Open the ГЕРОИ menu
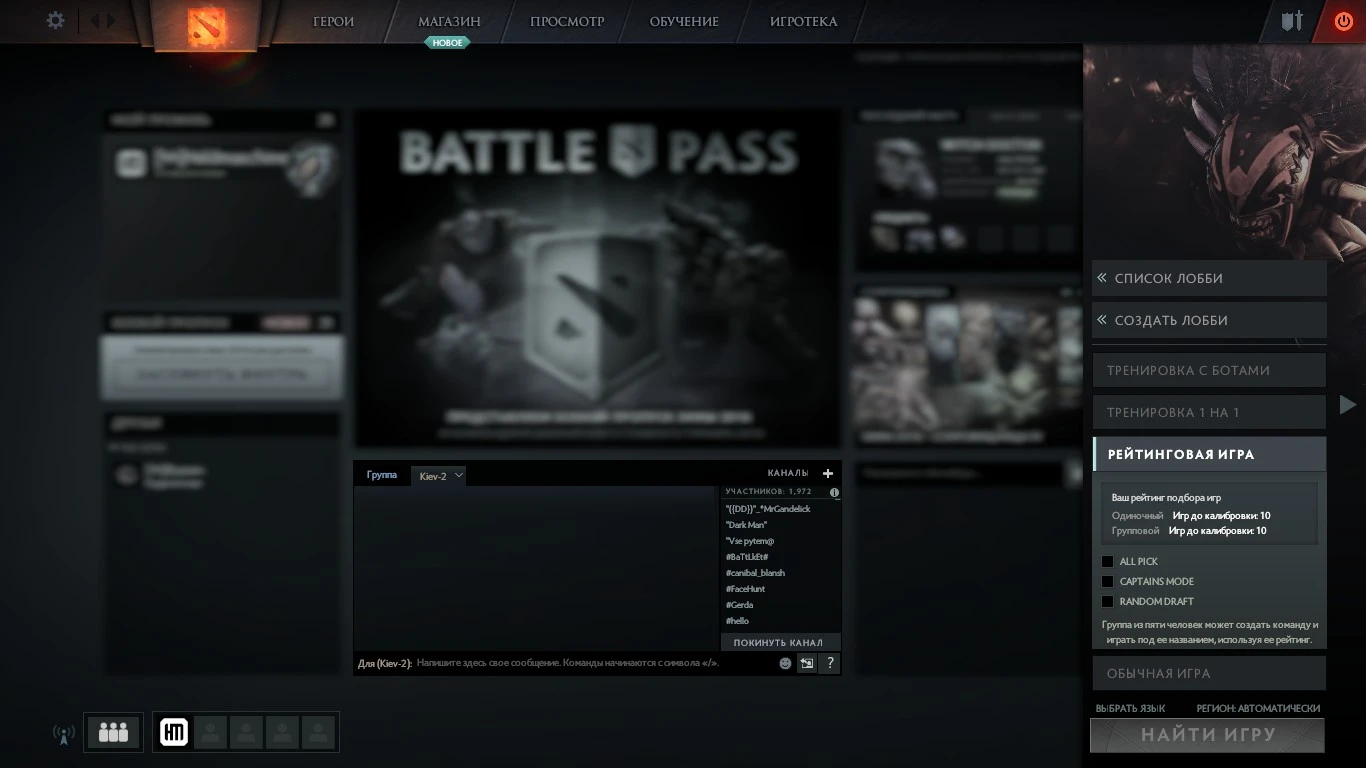1366x768 pixels. coord(333,21)
